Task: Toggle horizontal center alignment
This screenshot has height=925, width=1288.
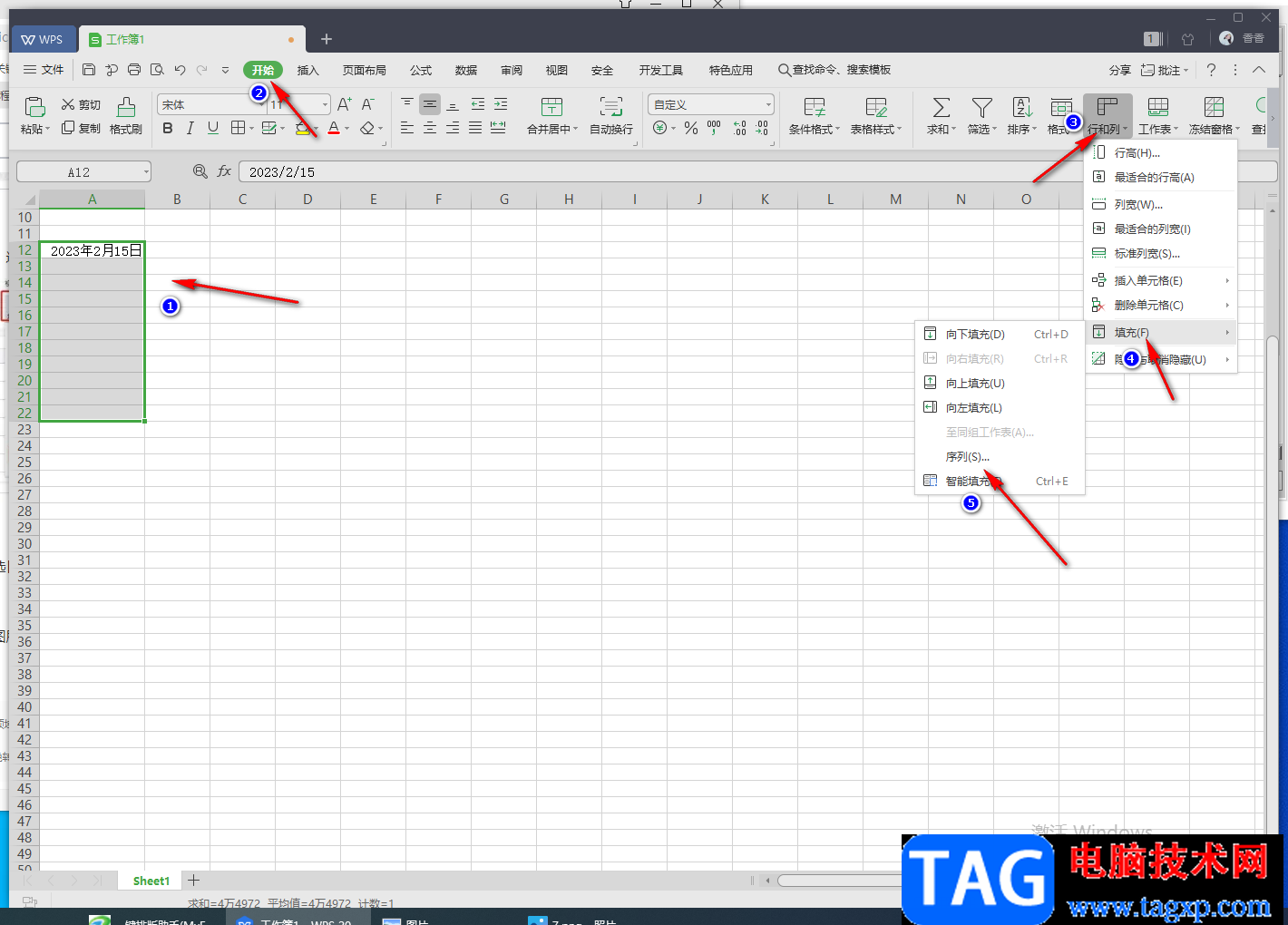Action: [430, 129]
